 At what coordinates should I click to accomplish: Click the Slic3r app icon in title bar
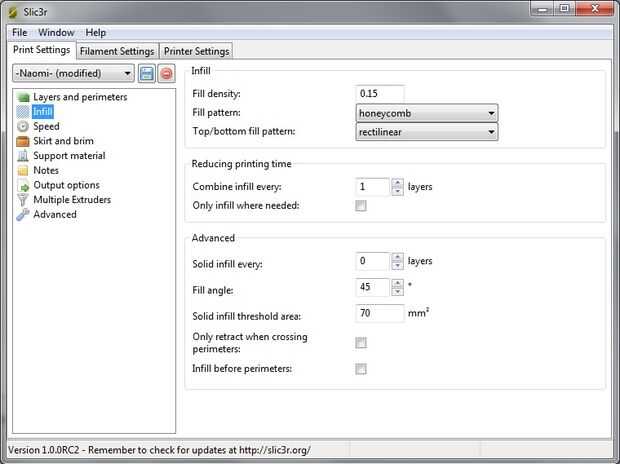click(x=13, y=12)
